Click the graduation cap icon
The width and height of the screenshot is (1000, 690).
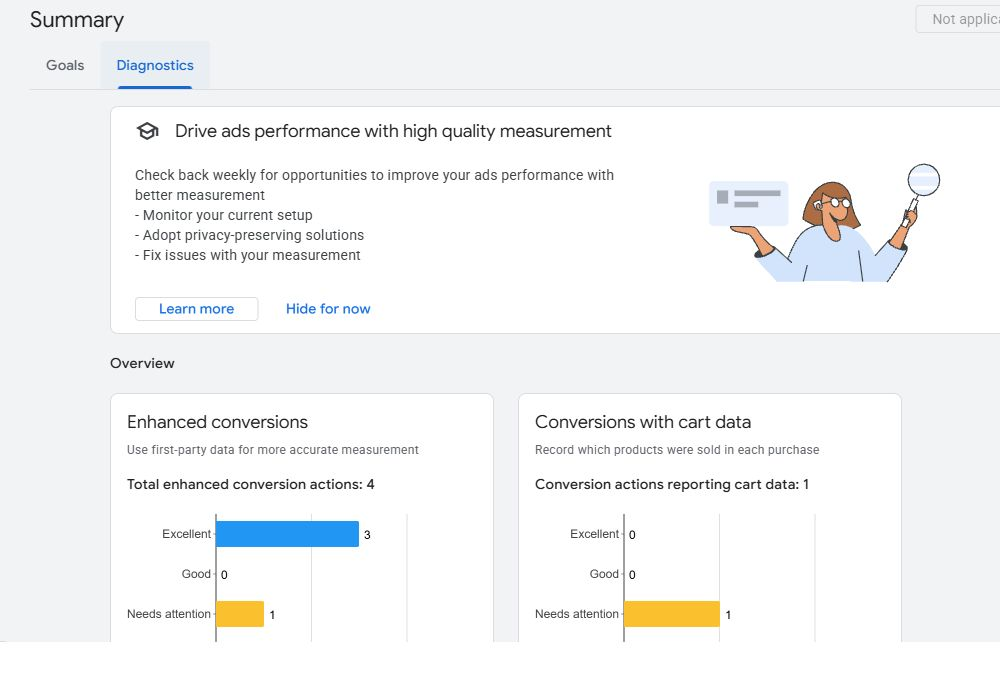pos(147,131)
